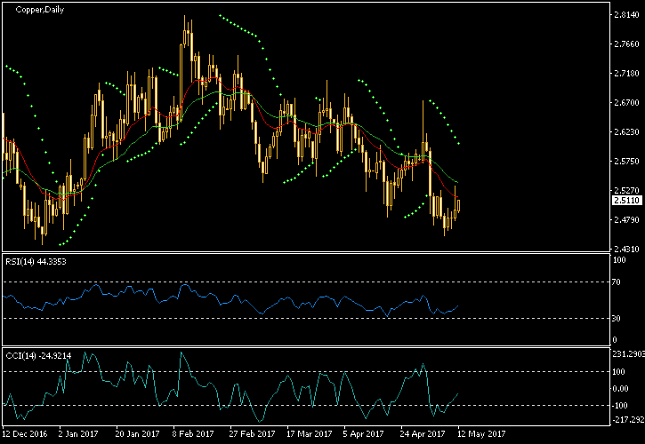645x444 pixels.
Task: Click the tallest candlestick near 8 Feb 2017
Action: (181, 81)
